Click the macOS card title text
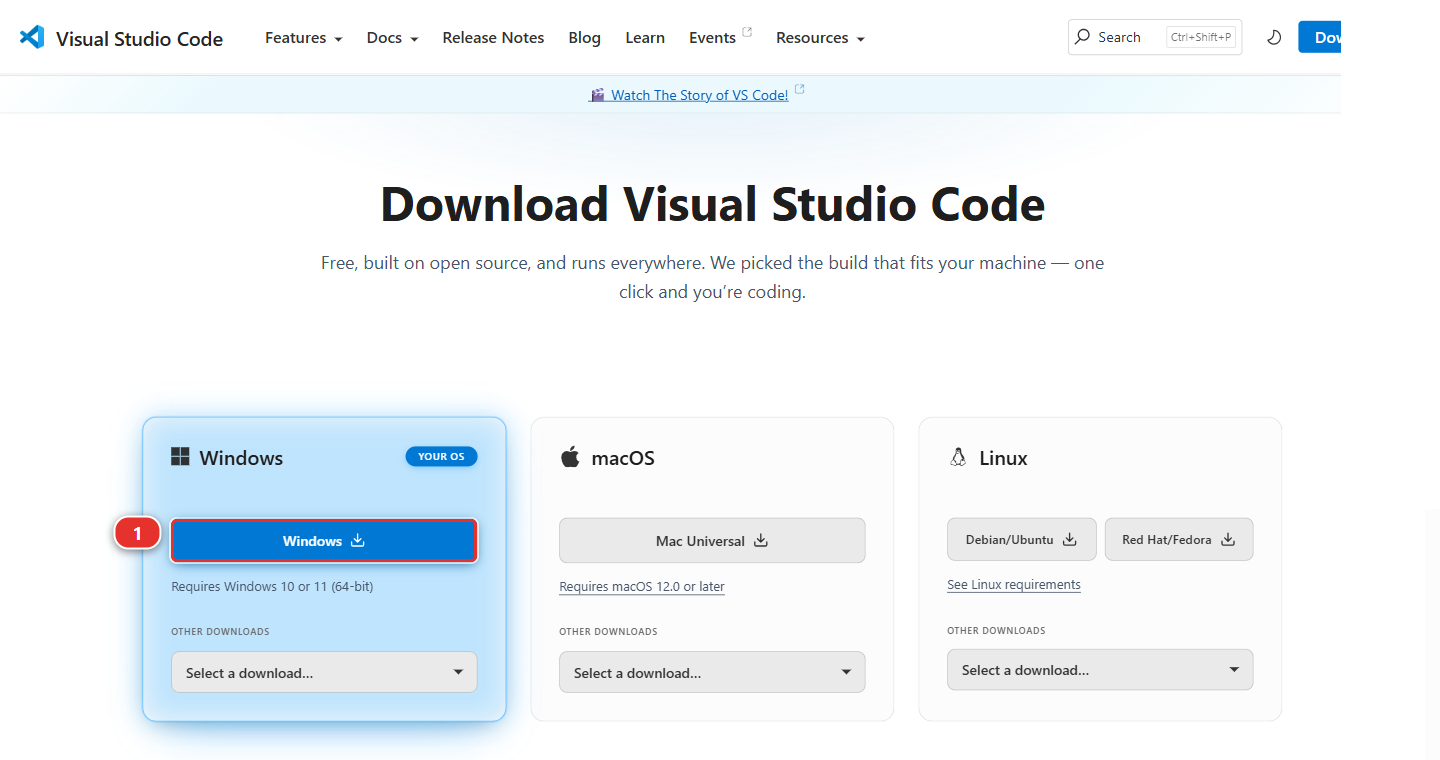The width and height of the screenshot is (1440, 760). tap(623, 458)
